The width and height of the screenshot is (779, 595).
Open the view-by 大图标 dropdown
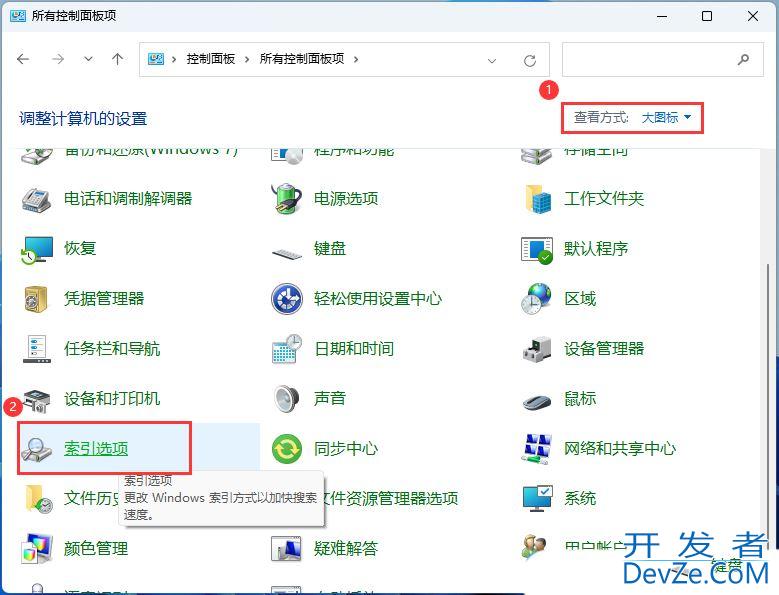[666, 118]
